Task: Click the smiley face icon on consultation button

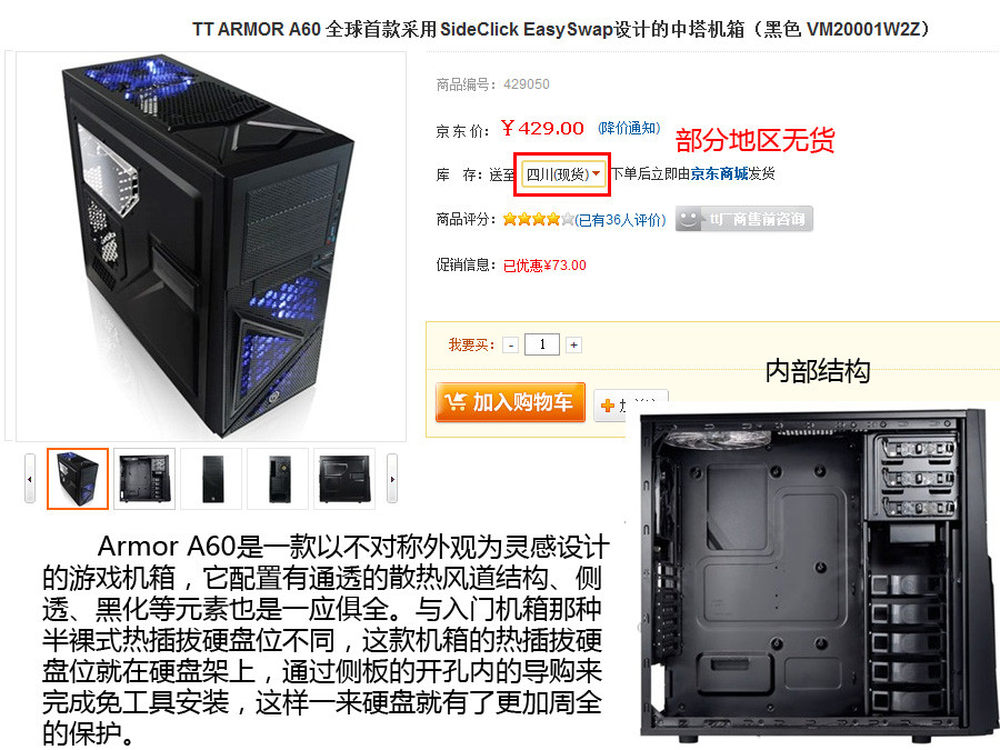Action: click(x=689, y=219)
